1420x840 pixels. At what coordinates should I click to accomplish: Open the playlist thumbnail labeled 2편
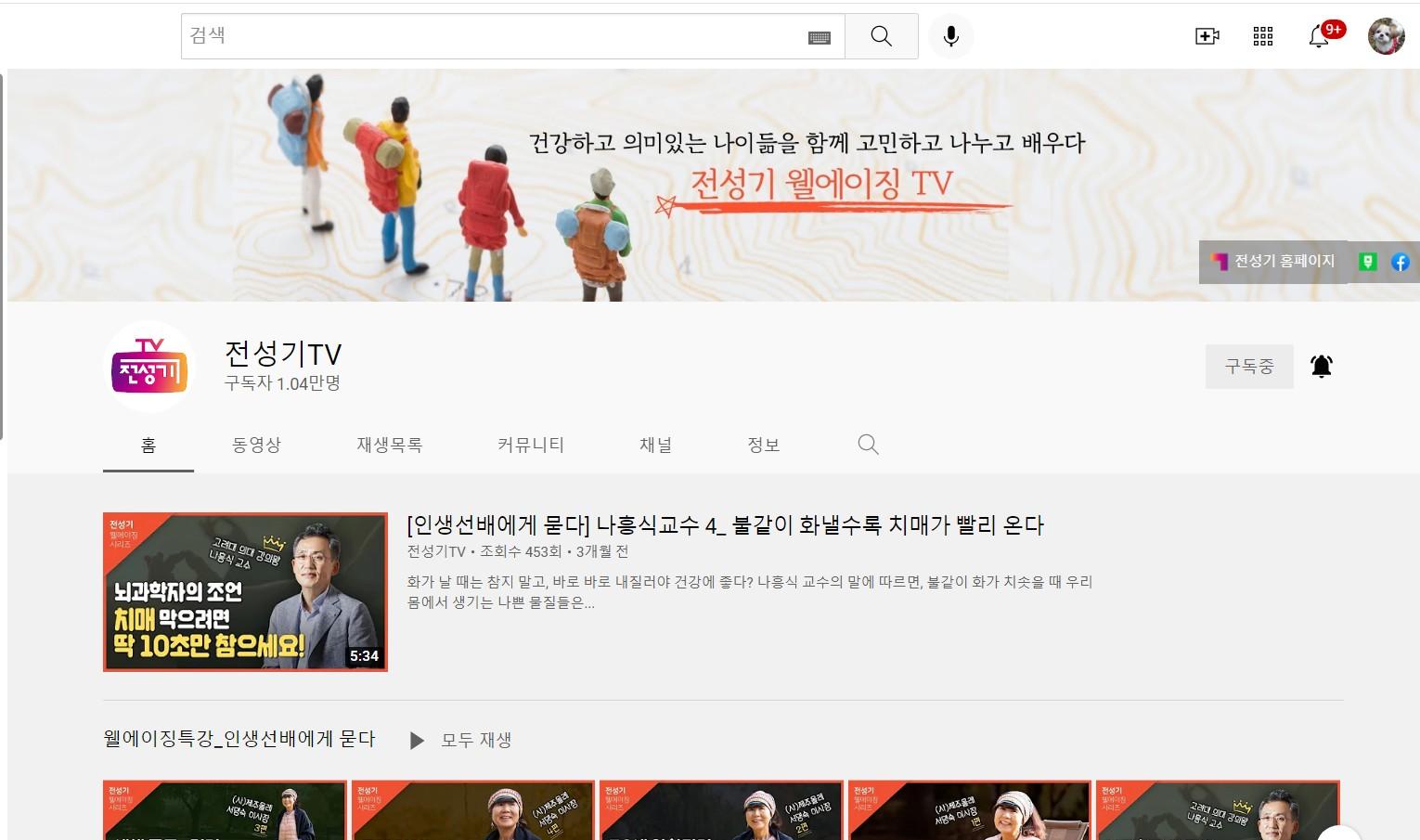721,810
